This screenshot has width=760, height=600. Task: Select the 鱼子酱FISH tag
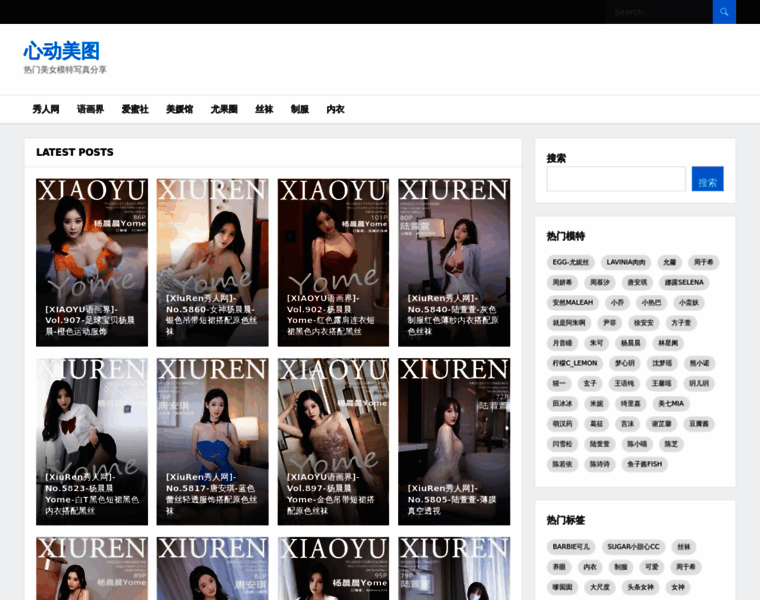point(645,464)
